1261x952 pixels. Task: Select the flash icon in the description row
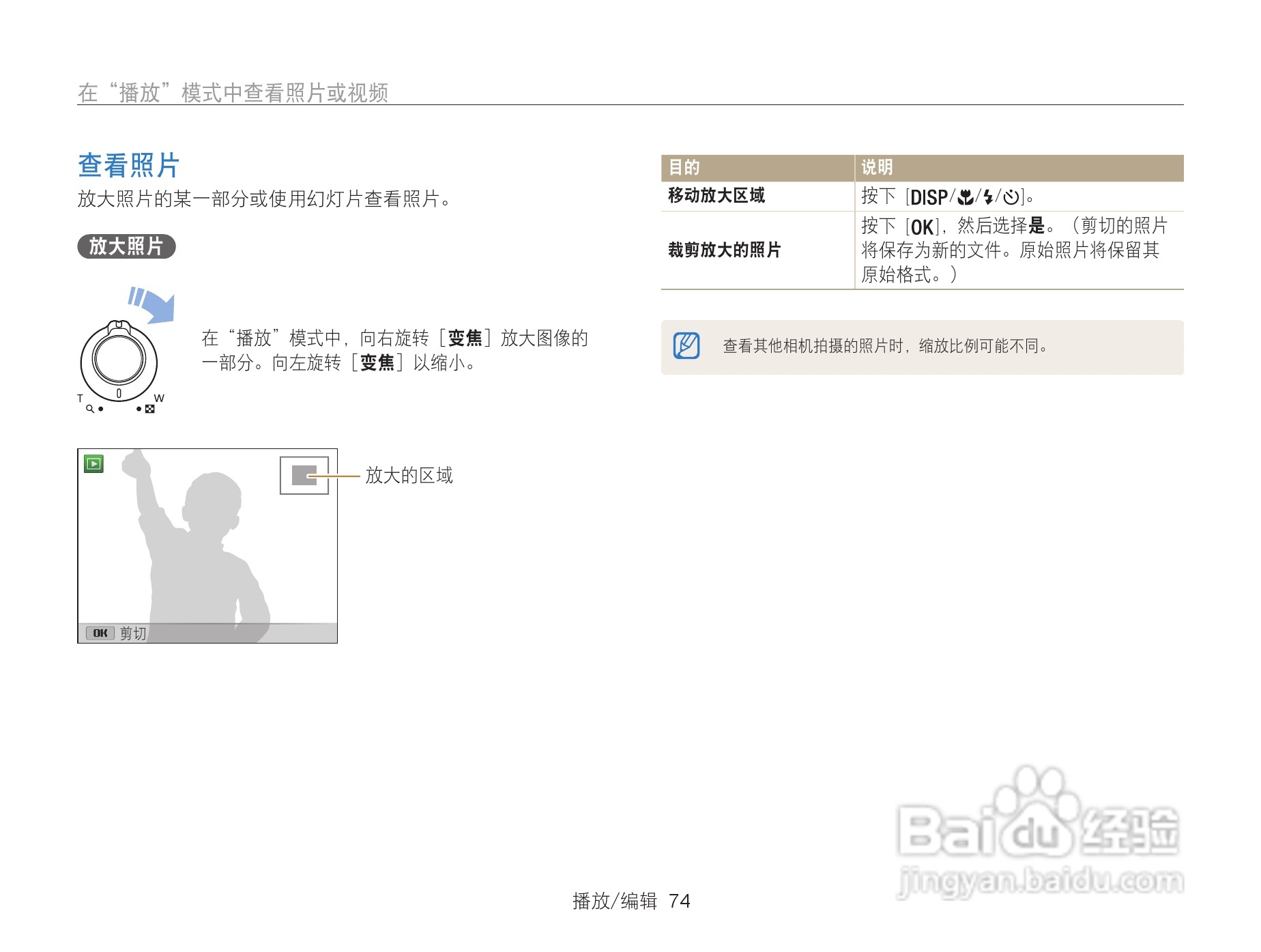pyautogui.click(x=988, y=197)
